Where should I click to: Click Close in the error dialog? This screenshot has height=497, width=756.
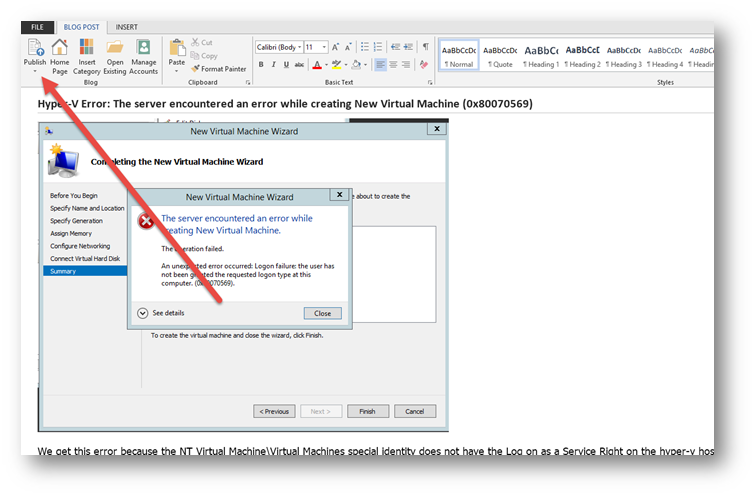(x=322, y=313)
